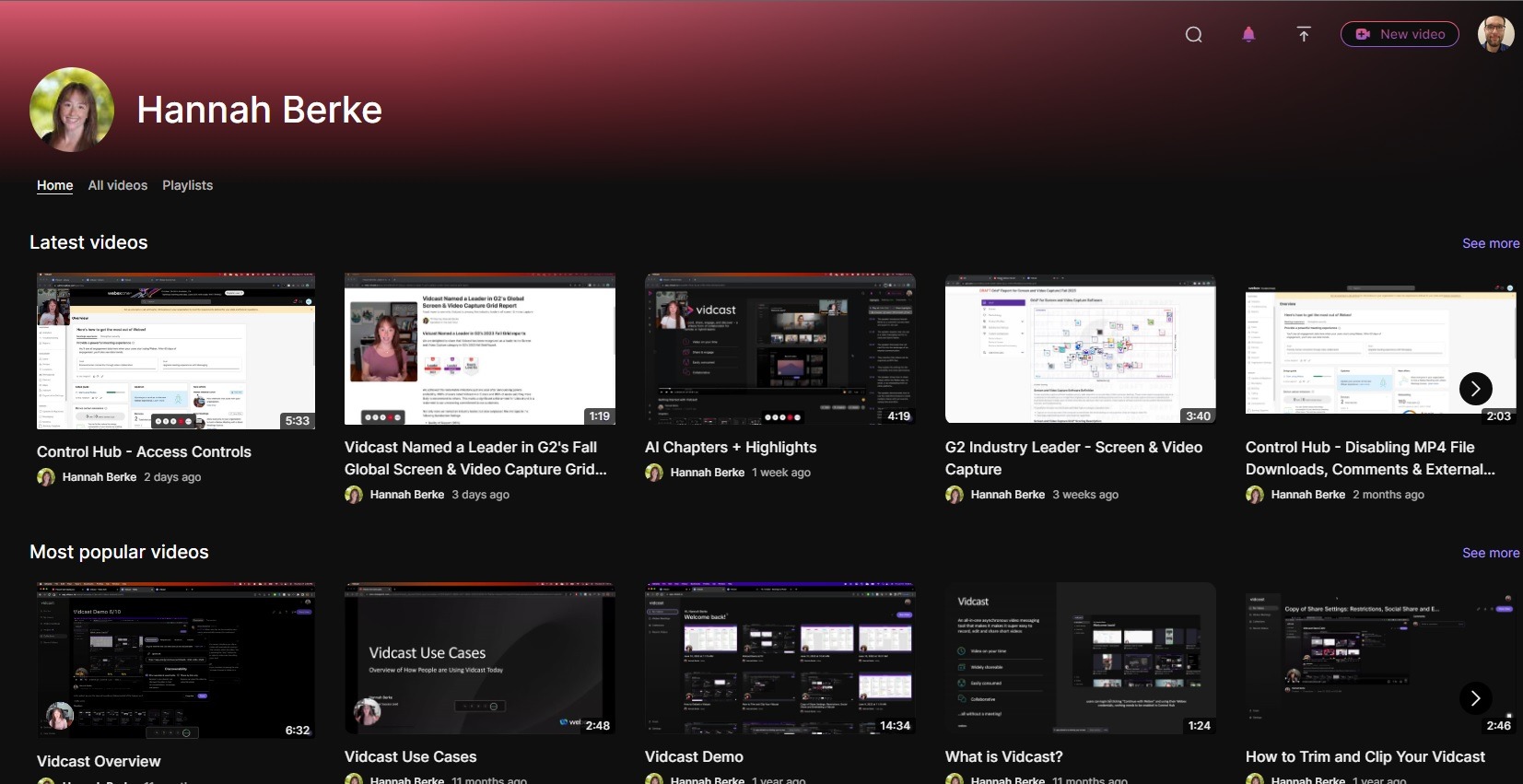Click title Vidcast Use Cases

[411, 756]
